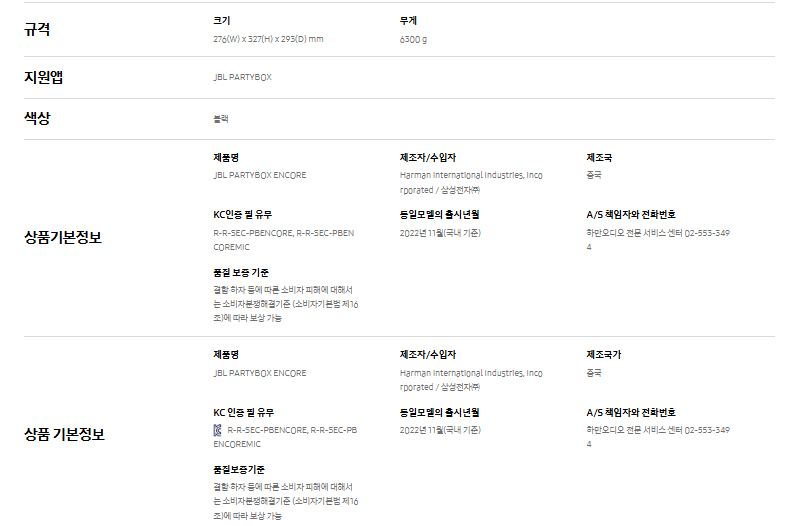This screenshot has height=526, width=796.
Task: Click A/S 책임자와 전화번호 label in 제조국 section
Action: [631, 215]
